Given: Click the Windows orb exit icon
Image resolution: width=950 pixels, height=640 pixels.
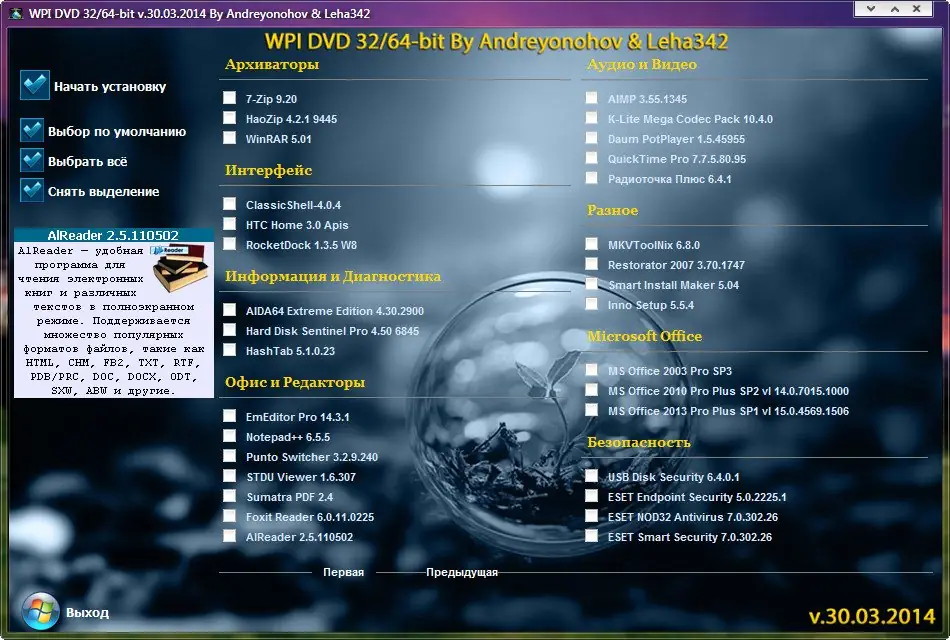Looking at the screenshot, I should 40,611.
